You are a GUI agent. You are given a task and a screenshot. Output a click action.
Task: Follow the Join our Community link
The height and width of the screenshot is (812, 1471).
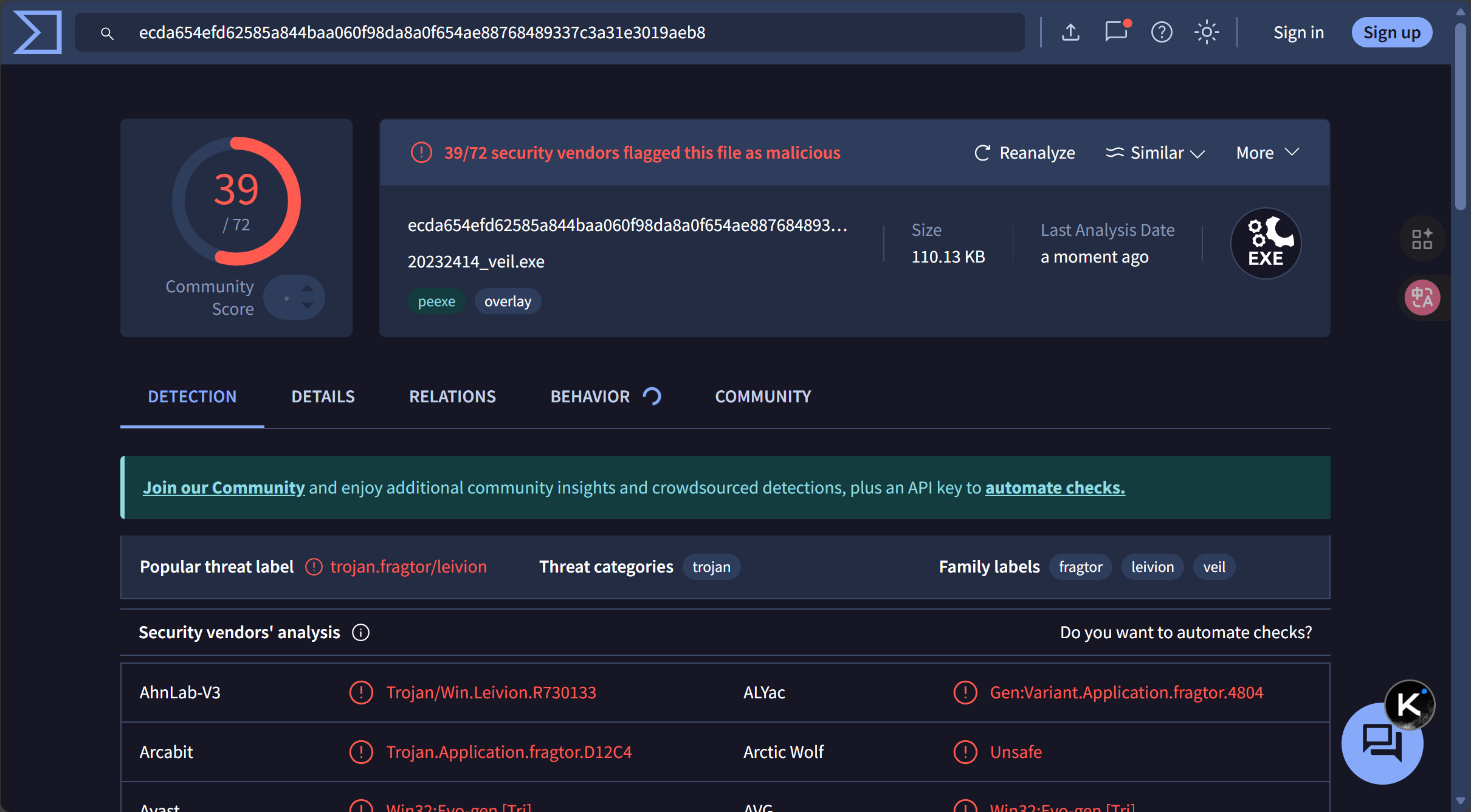pos(223,487)
